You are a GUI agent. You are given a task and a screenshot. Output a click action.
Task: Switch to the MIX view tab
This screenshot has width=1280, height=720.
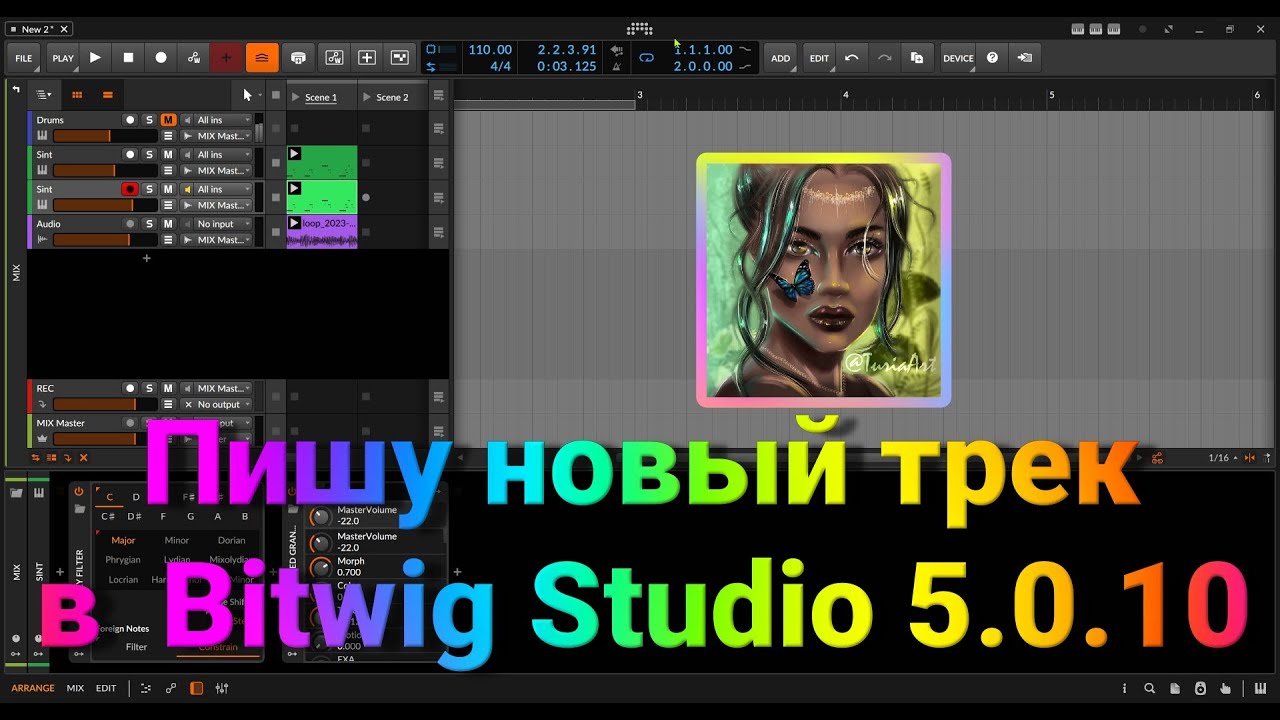75,688
